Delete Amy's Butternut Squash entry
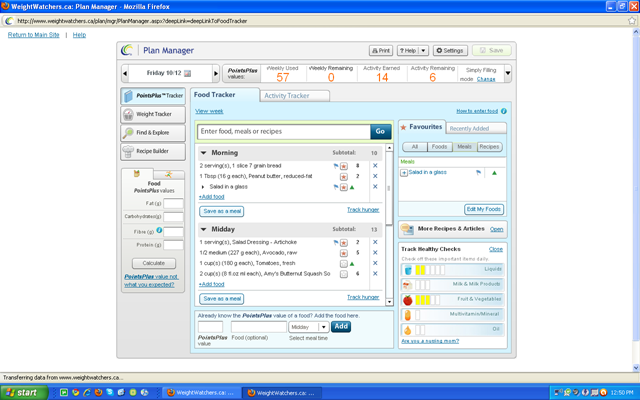Screen dimensions: 640x400 (375, 273)
